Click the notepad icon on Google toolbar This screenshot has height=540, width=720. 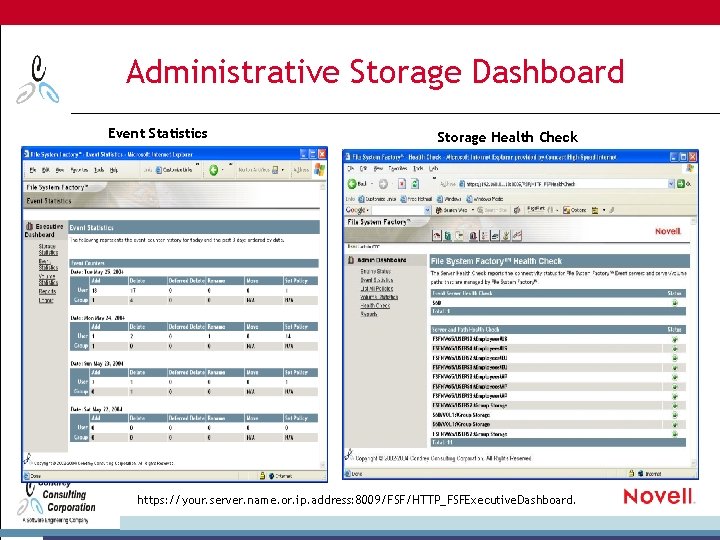[595, 210]
